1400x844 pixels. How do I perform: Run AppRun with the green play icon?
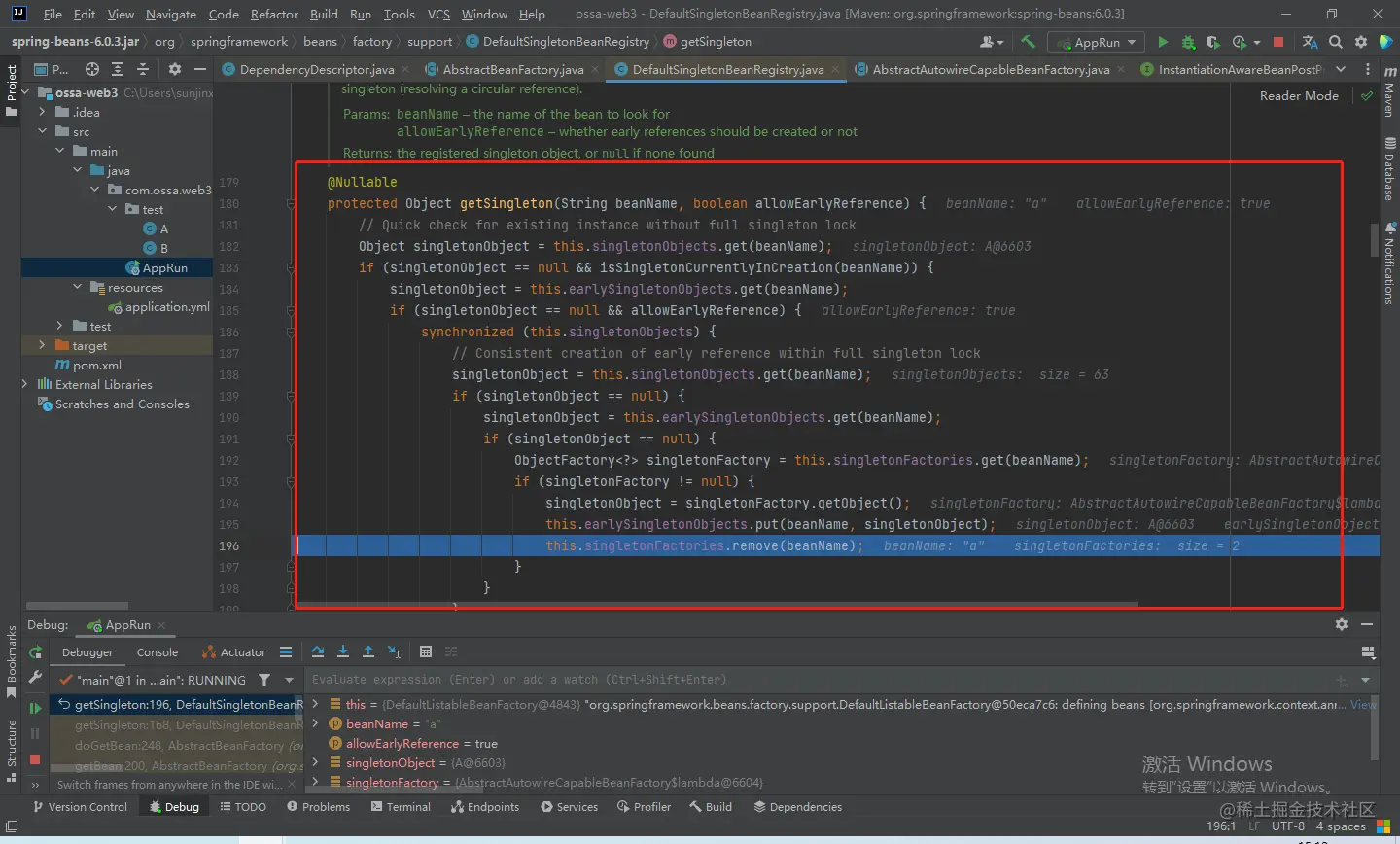click(x=1163, y=42)
